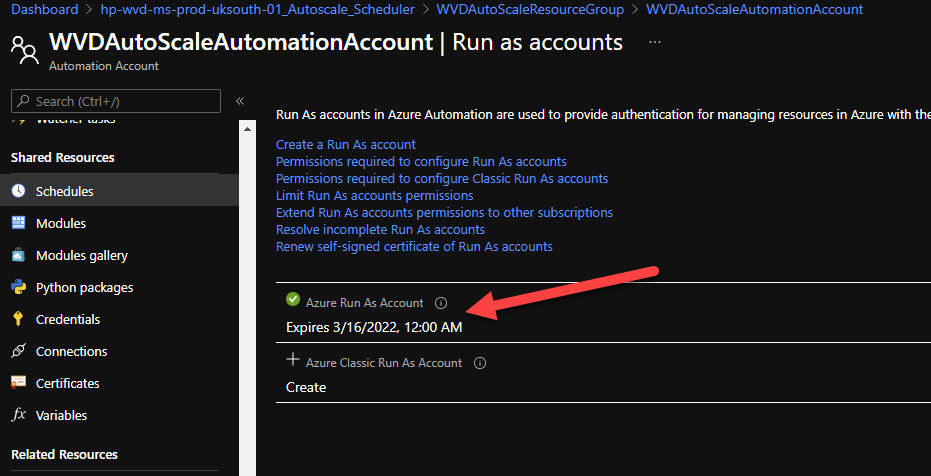
Task: Click the Modules gallery bag icon
Action: pos(18,255)
